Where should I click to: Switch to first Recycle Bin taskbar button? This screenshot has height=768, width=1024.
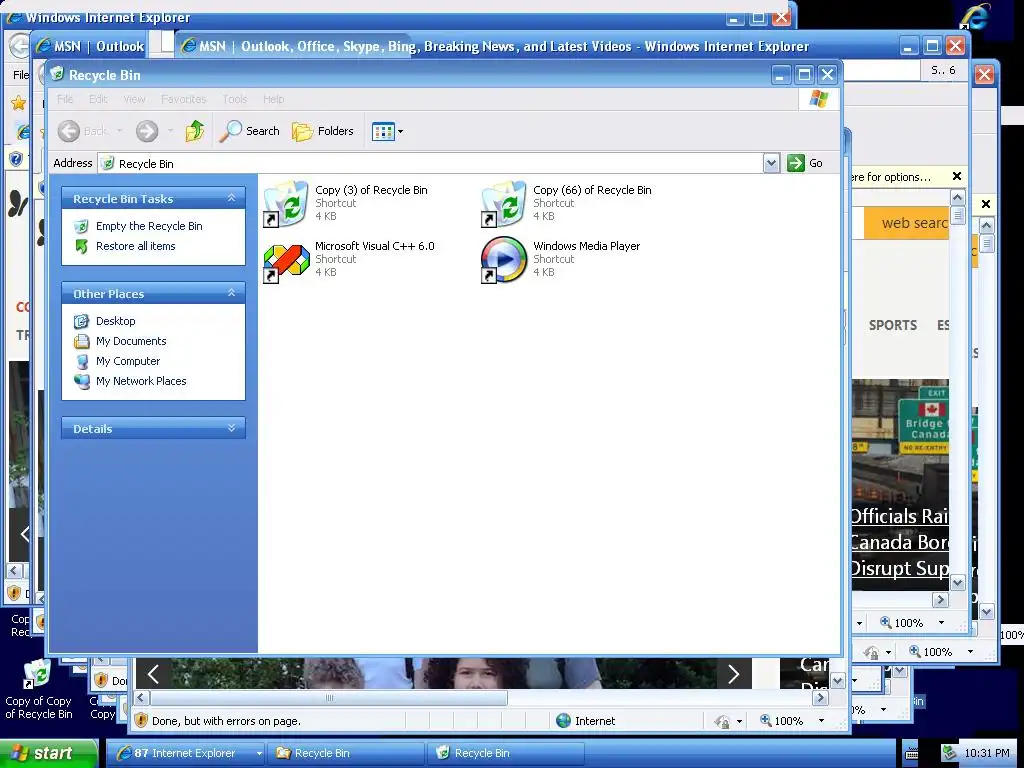[347, 753]
